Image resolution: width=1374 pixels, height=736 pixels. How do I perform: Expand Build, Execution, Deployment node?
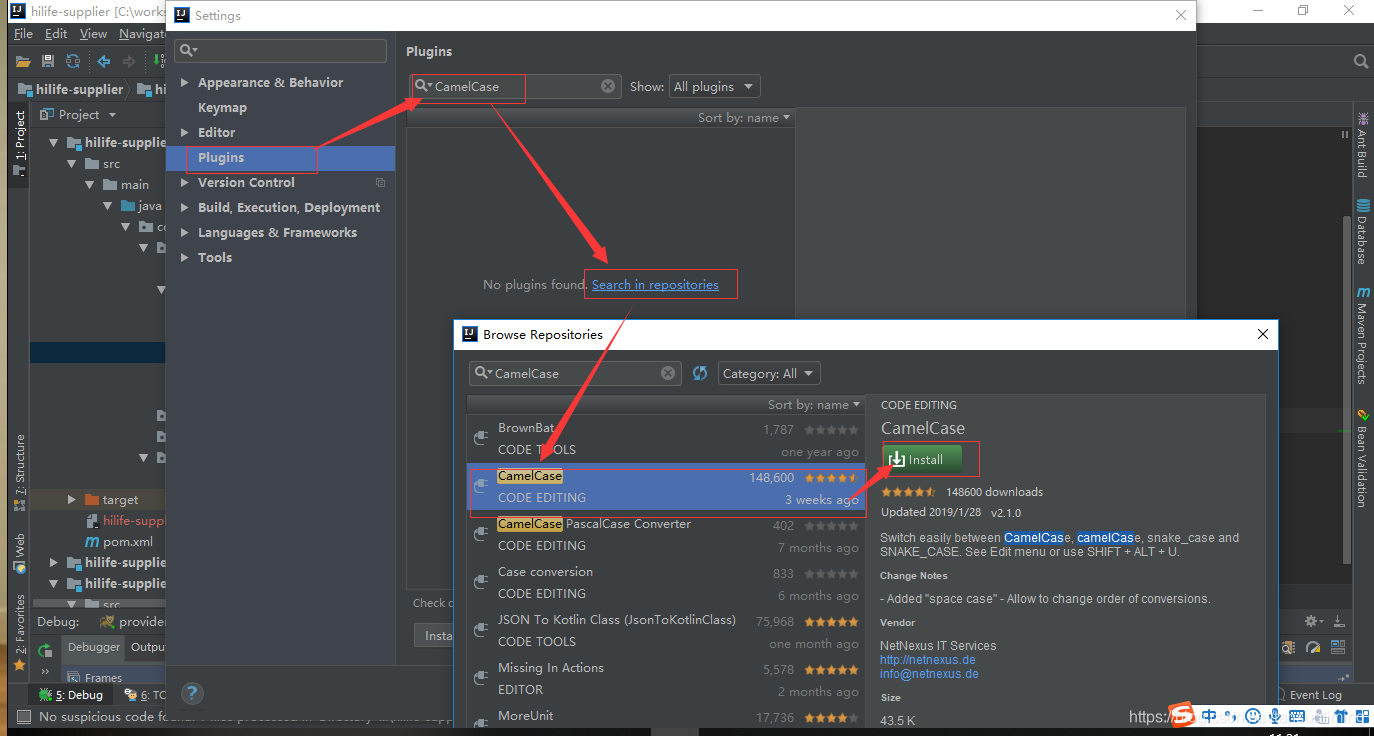click(185, 207)
